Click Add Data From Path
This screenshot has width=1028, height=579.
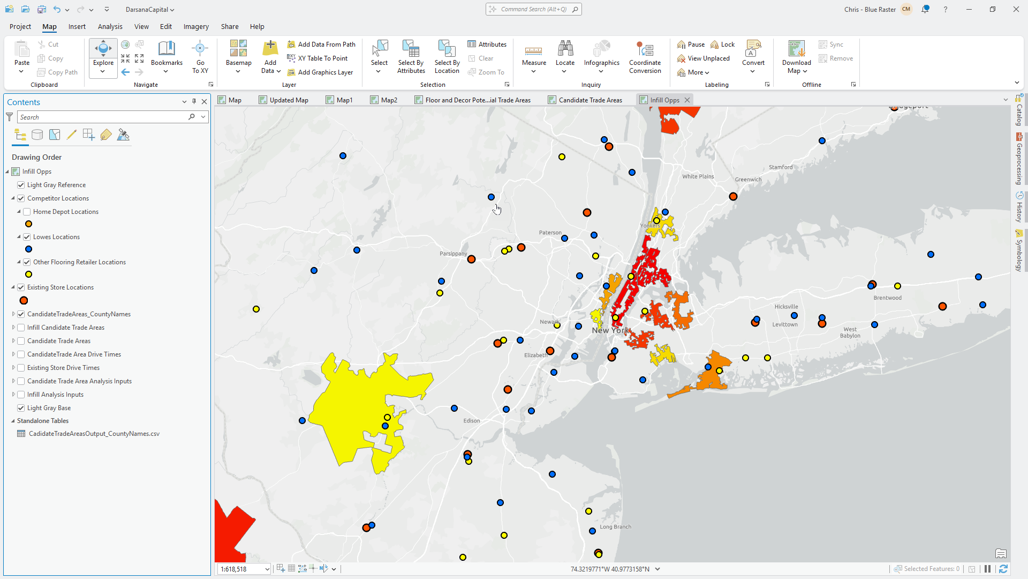tap(321, 45)
